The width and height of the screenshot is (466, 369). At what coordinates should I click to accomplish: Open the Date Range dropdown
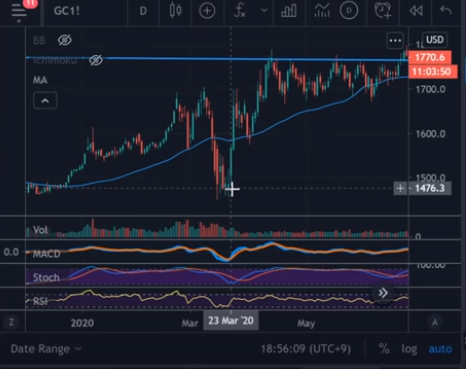[46, 349]
